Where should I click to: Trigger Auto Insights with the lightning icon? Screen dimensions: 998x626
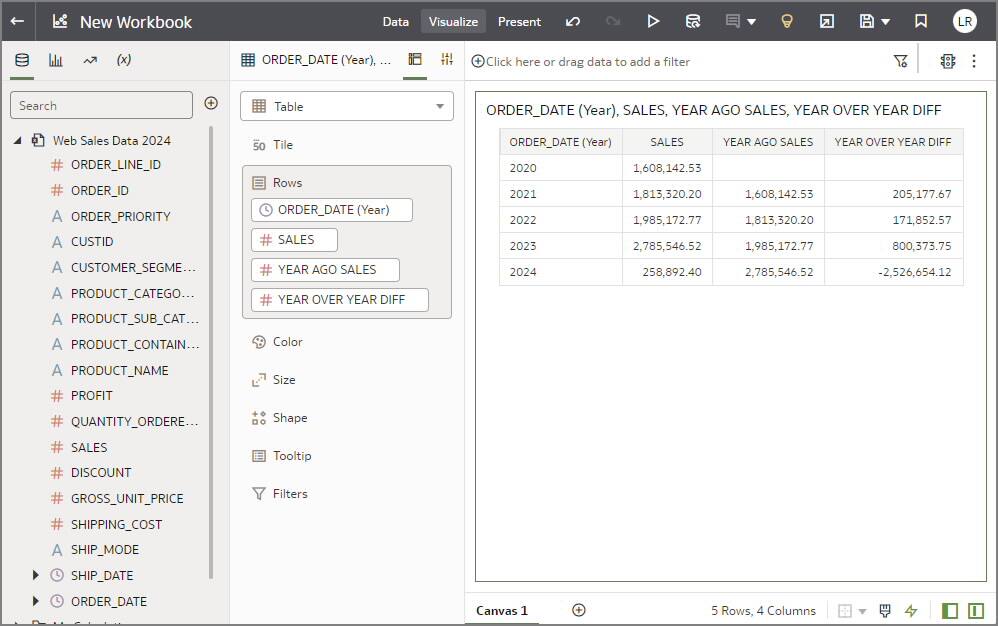911,610
